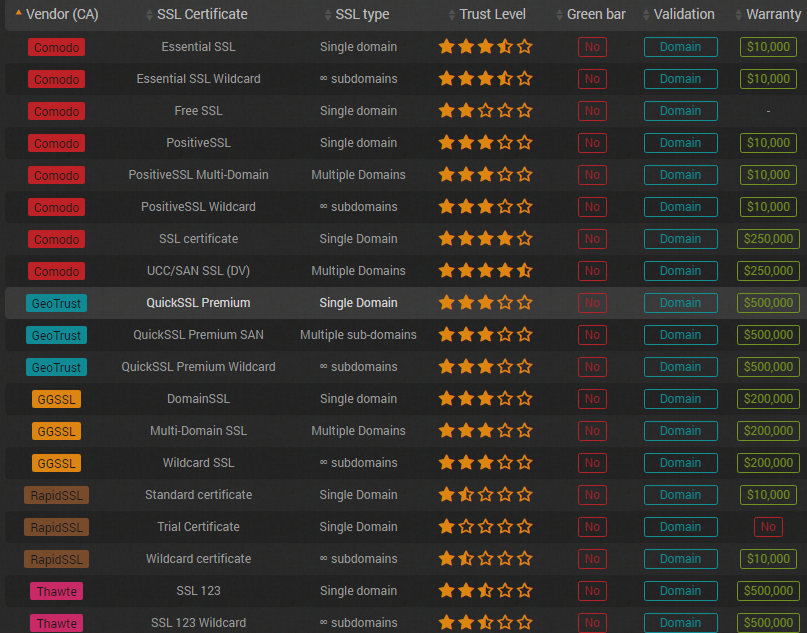This screenshot has width=807, height=633.
Task: Select Wildcard SSL certificate name
Action: [x=199, y=463]
